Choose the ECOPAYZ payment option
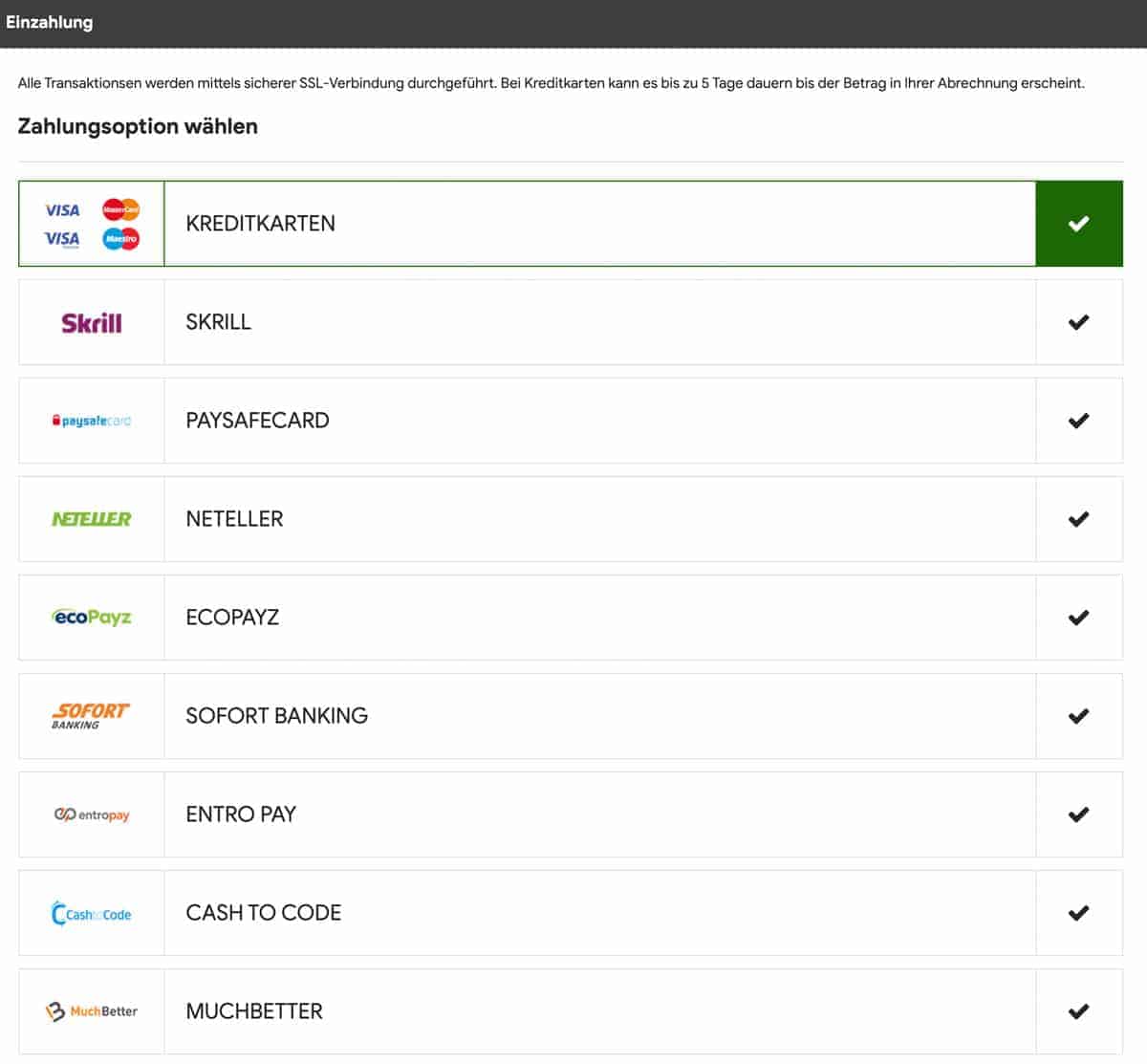Screen dimensions: 1147x1064 pyautogui.click(x=571, y=618)
